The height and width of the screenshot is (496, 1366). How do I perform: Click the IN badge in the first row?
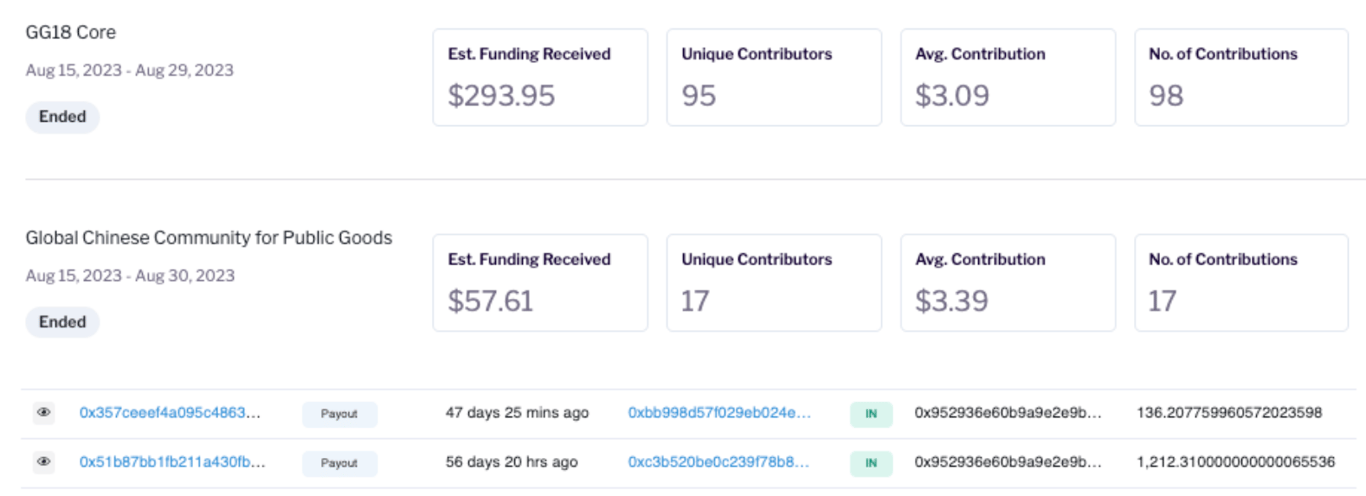871,414
